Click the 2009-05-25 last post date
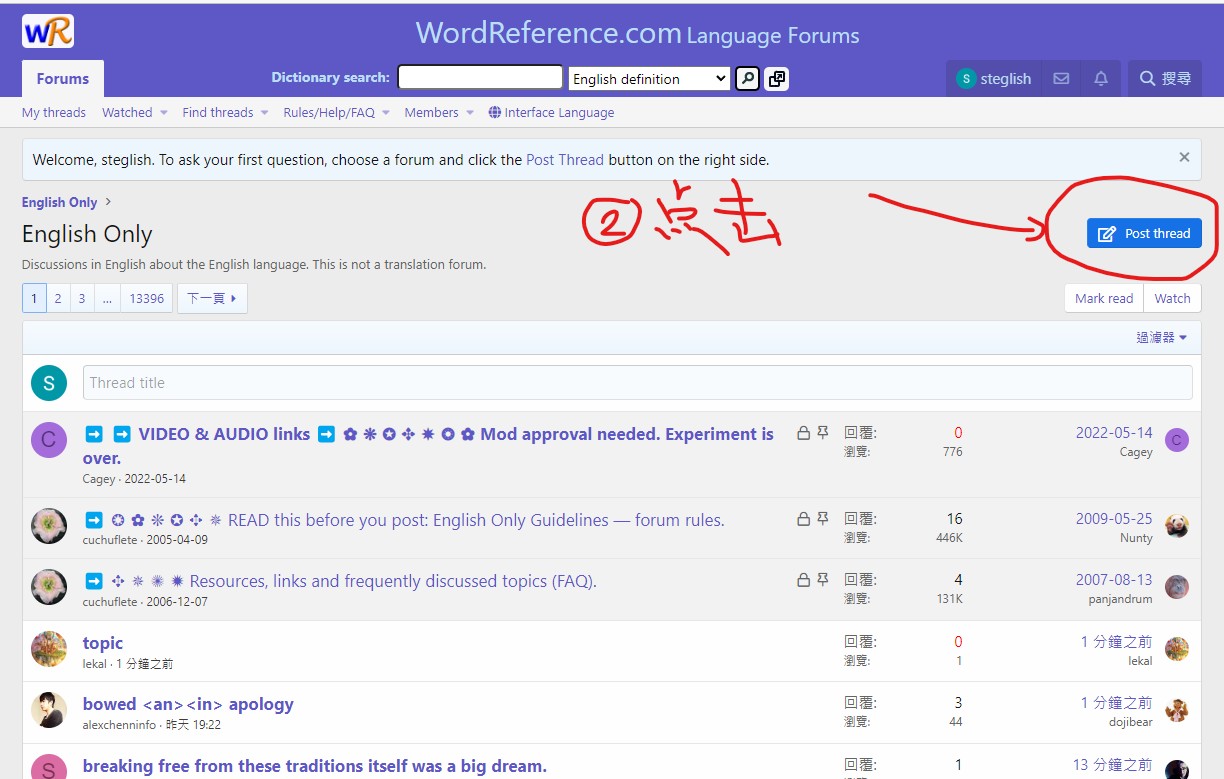Image resolution: width=1224 pixels, height=779 pixels. point(1114,519)
